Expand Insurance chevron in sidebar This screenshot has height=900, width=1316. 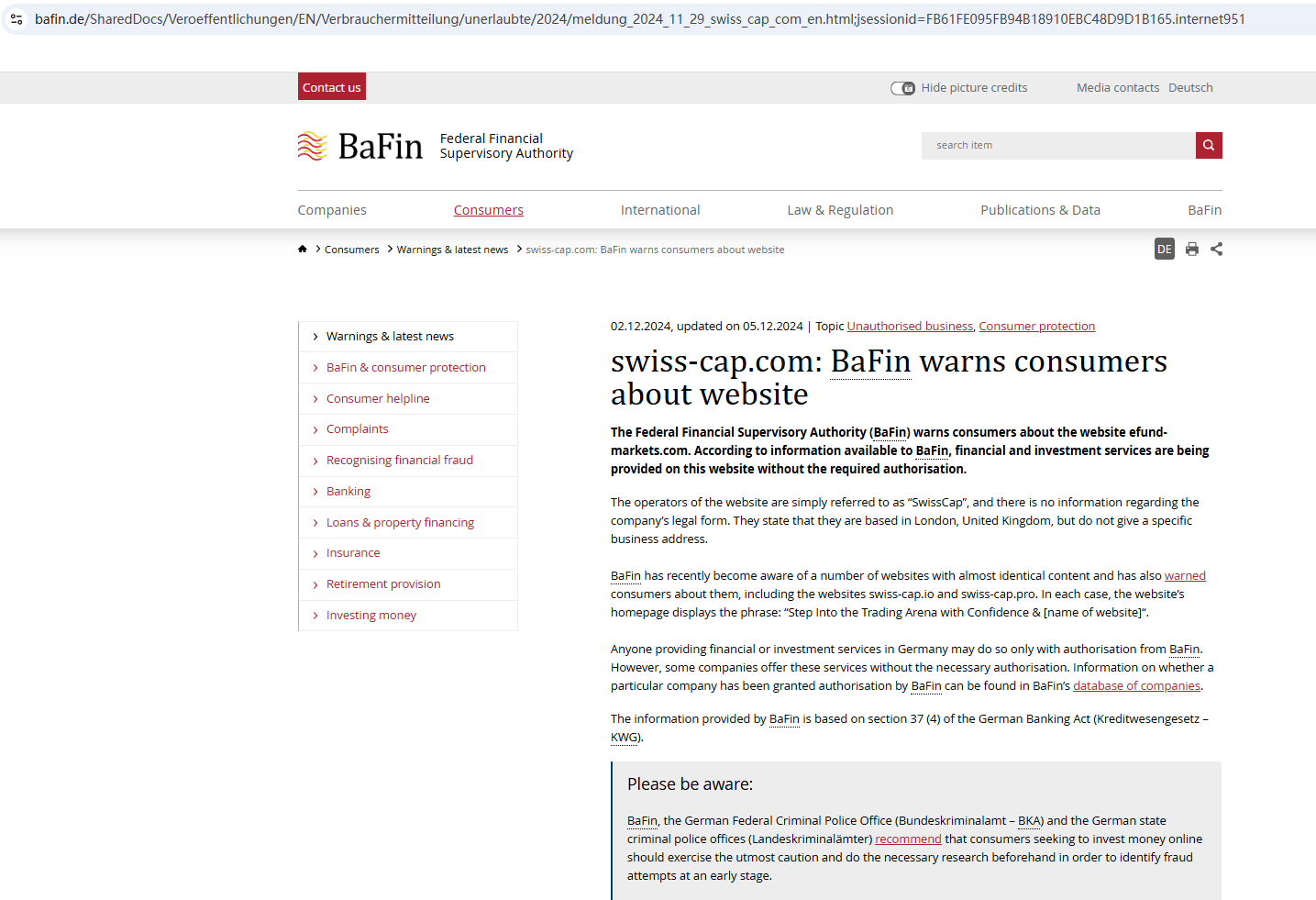(x=315, y=553)
